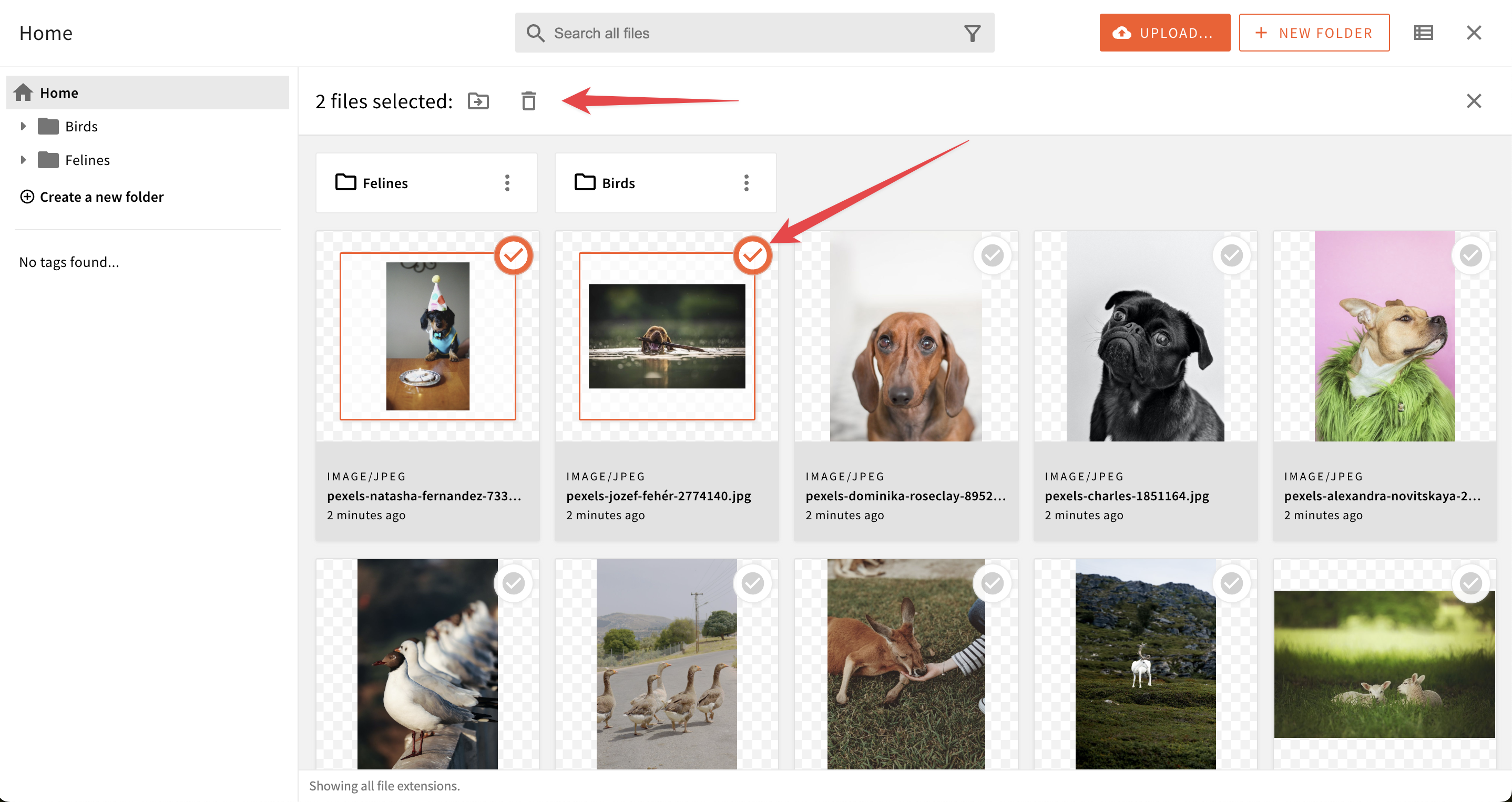Click the list view toggle icon

pyautogui.click(x=1423, y=32)
